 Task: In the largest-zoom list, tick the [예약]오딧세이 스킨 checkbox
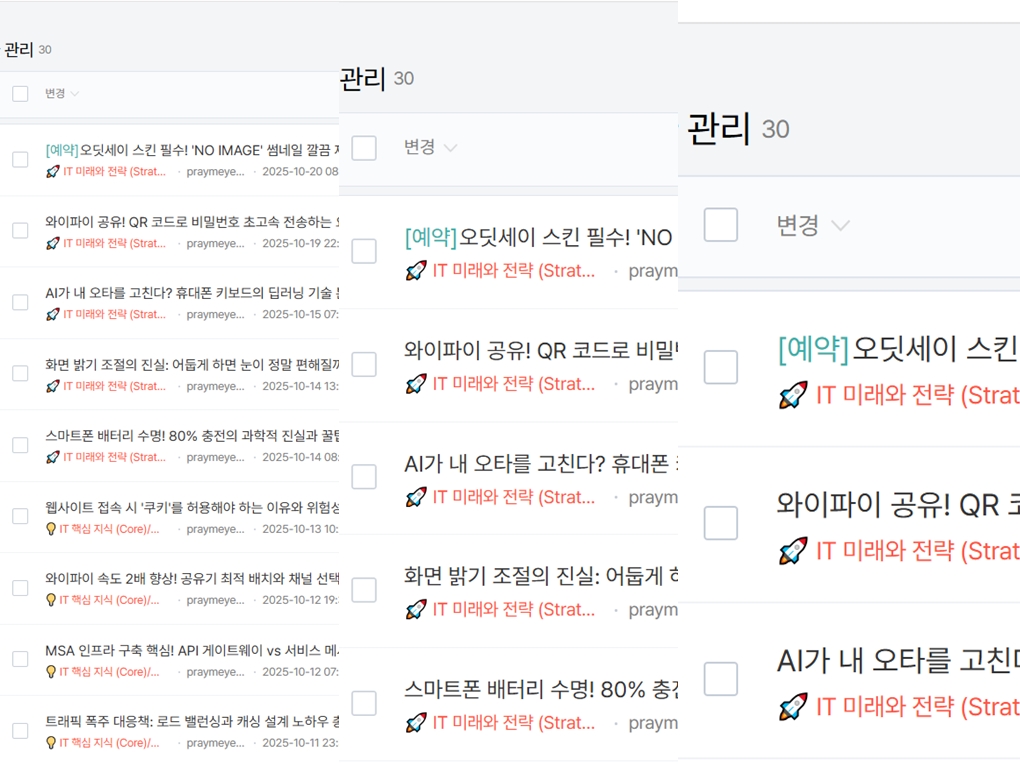(721, 367)
